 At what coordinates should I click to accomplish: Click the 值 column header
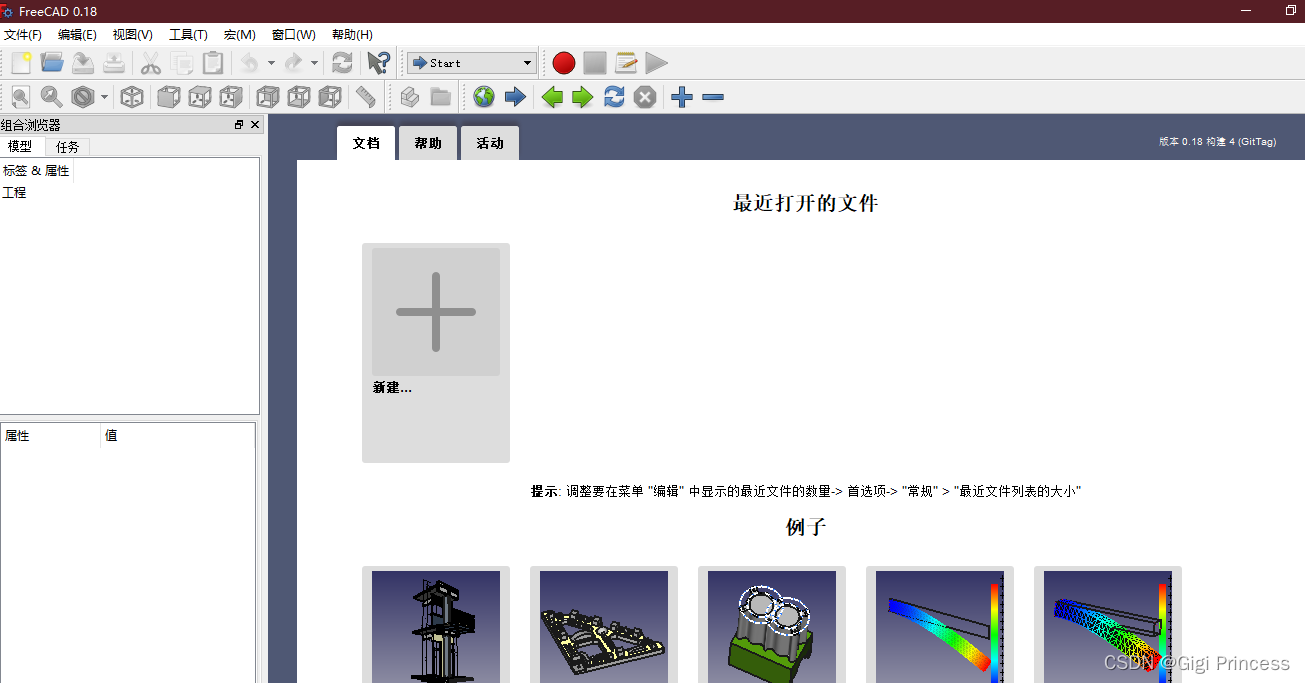pos(178,436)
